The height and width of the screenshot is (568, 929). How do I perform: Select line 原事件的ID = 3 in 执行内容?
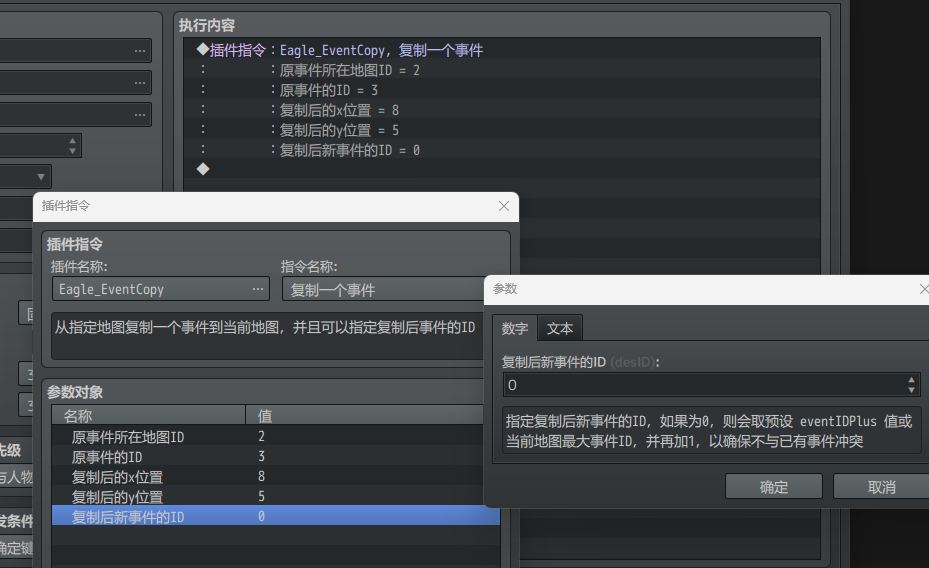(502, 90)
